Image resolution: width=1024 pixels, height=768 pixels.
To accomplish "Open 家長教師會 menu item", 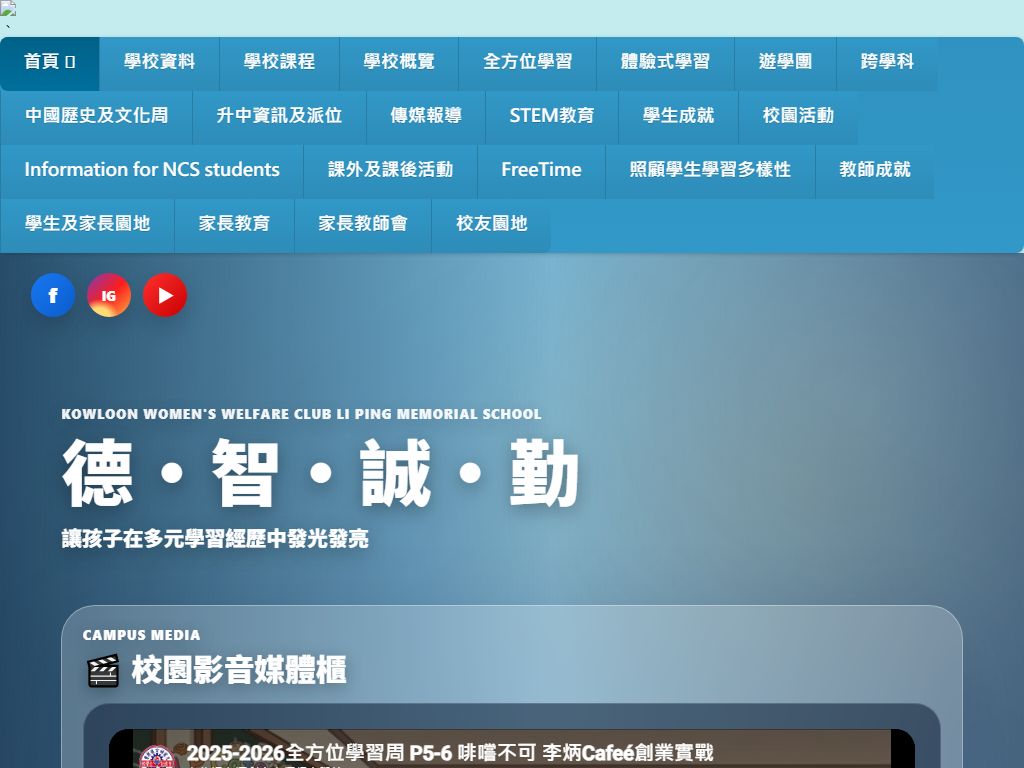I will pyautogui.click(x=363, y=225).
